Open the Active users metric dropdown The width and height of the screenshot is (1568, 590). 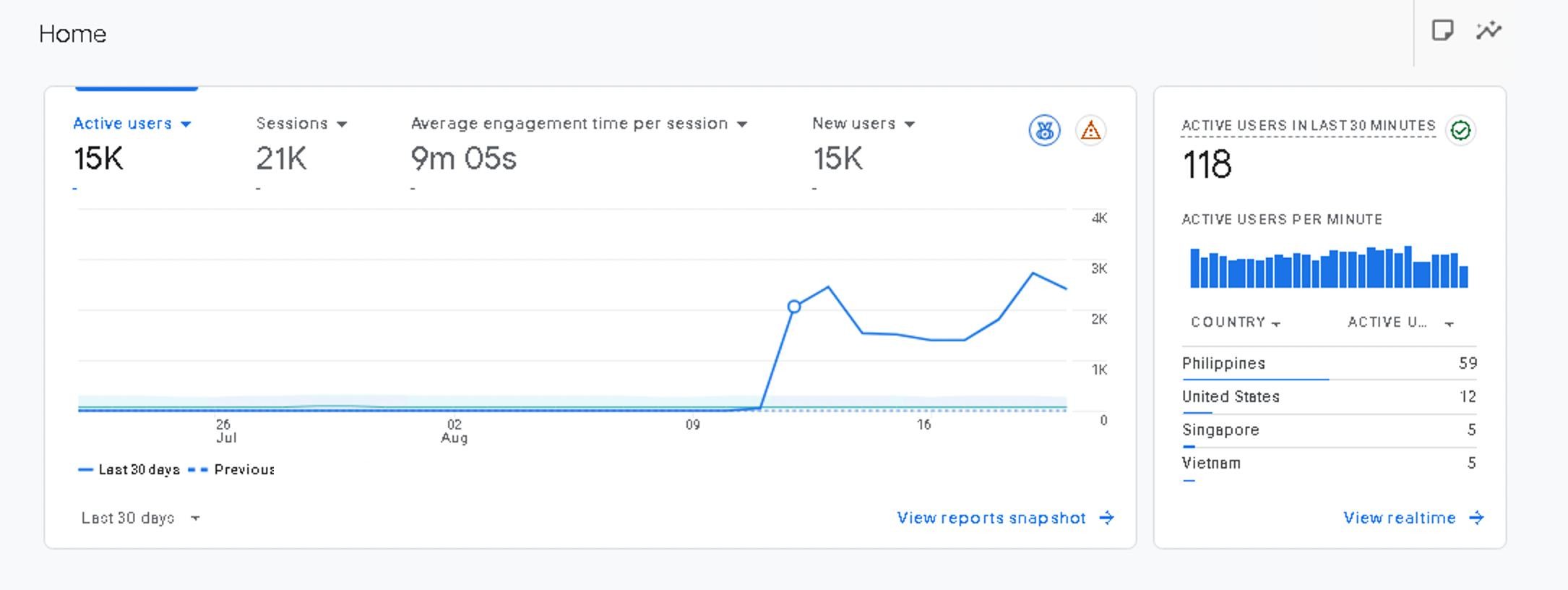(x=132, y=124)
